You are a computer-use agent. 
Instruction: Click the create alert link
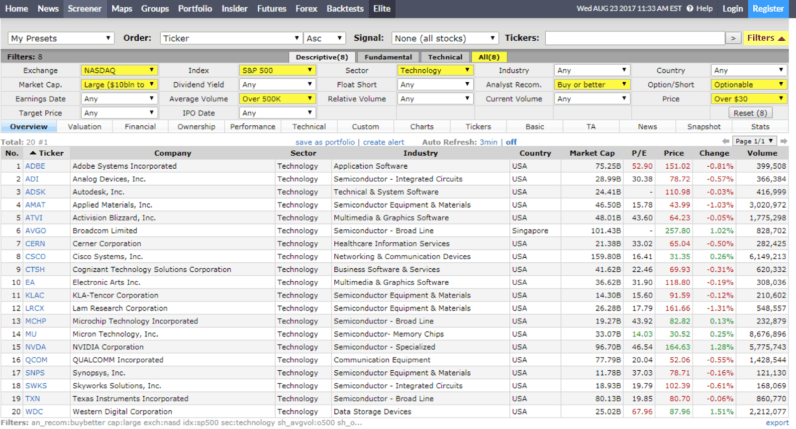coord(383,142)
